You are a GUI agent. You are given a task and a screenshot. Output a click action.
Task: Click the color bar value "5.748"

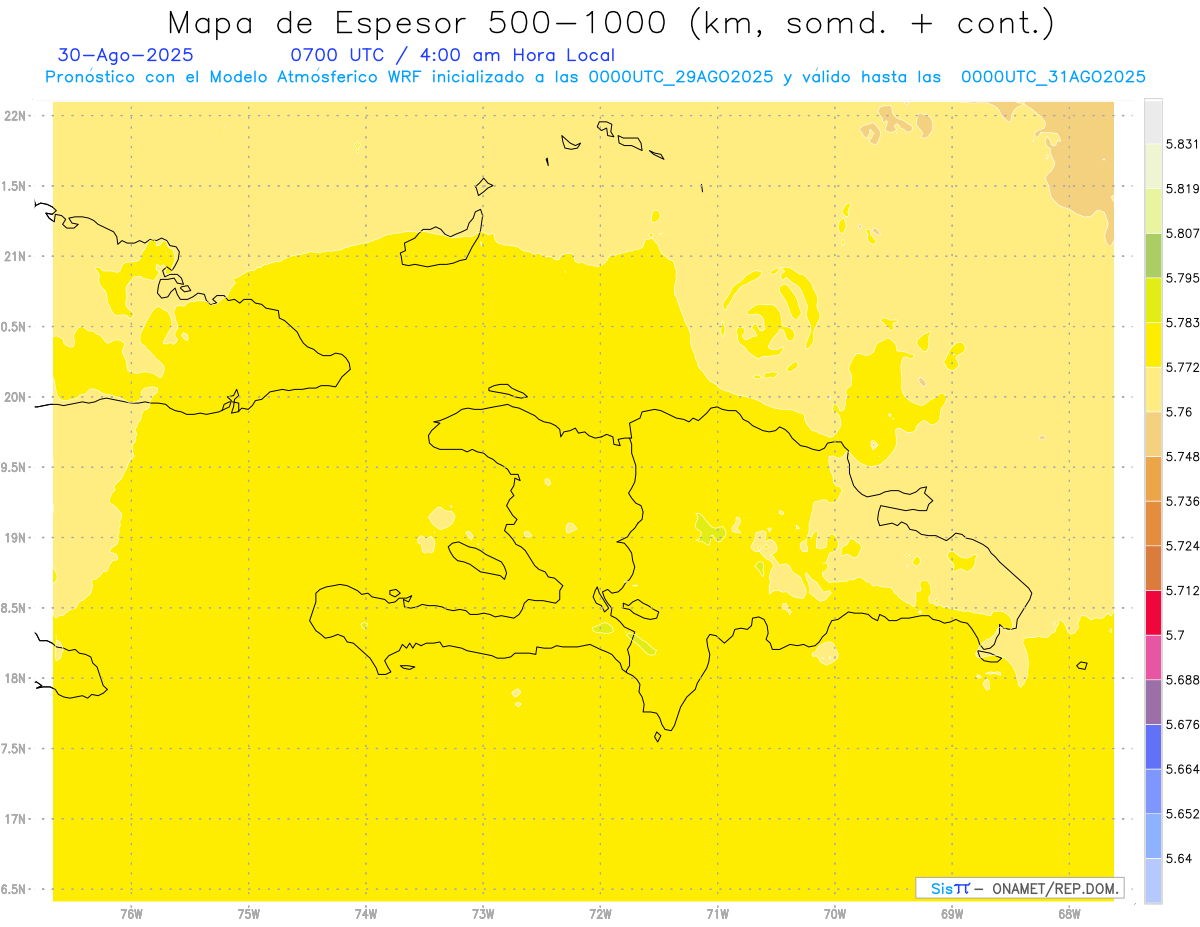(1183, 456)
